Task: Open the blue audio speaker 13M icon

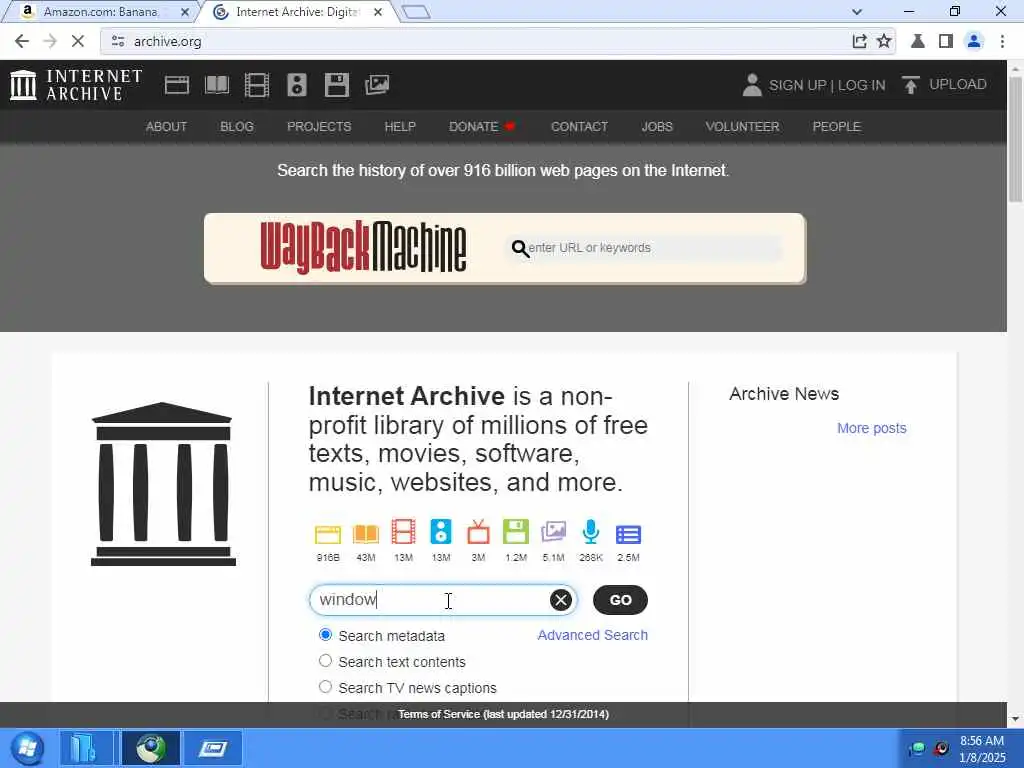Action: tap(441, 532)
